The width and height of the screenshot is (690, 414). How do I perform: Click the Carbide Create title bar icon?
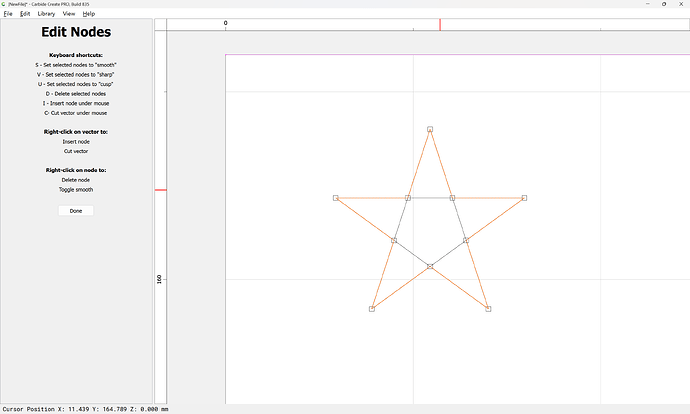tap(4, 4)
